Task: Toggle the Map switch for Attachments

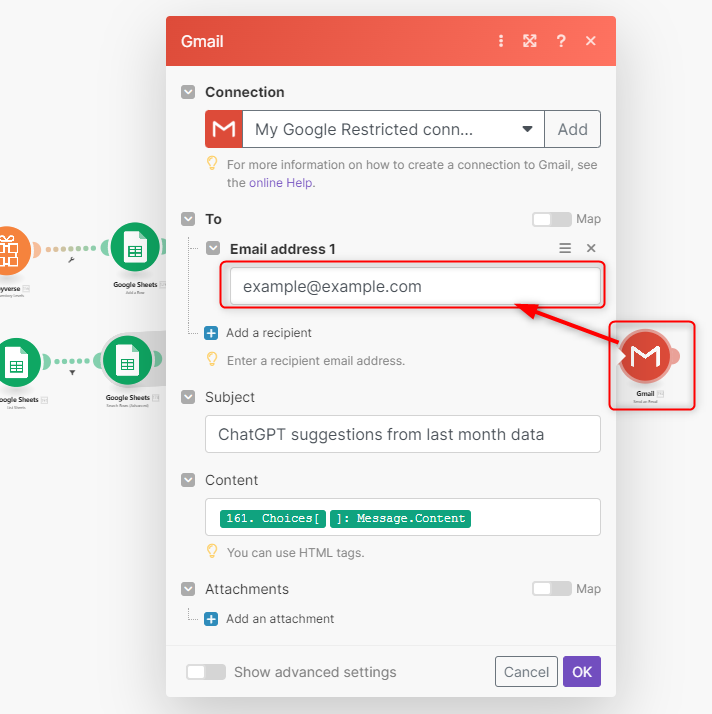Action: 552,589
